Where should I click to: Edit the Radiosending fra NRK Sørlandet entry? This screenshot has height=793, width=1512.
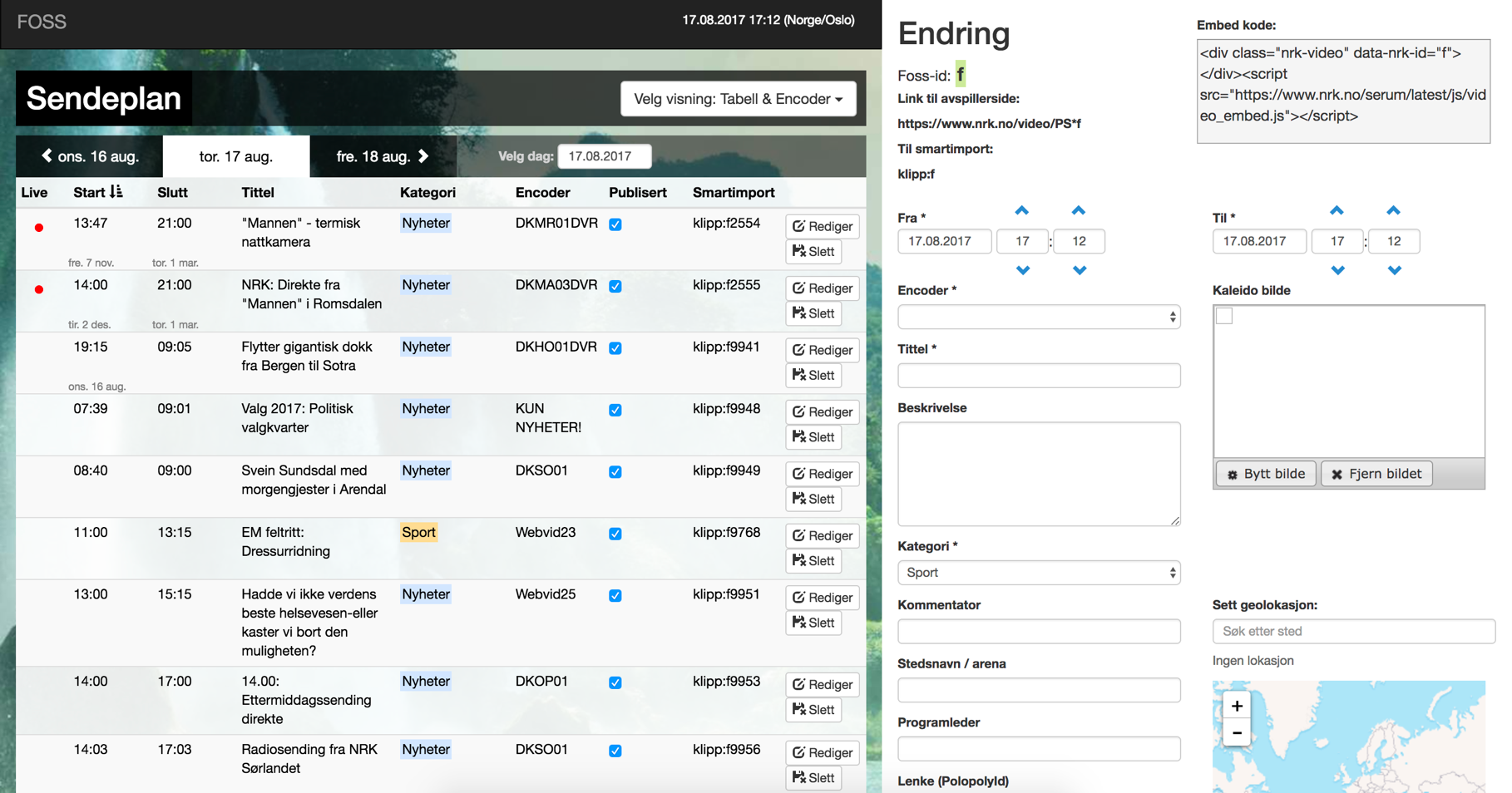[823, 752]
